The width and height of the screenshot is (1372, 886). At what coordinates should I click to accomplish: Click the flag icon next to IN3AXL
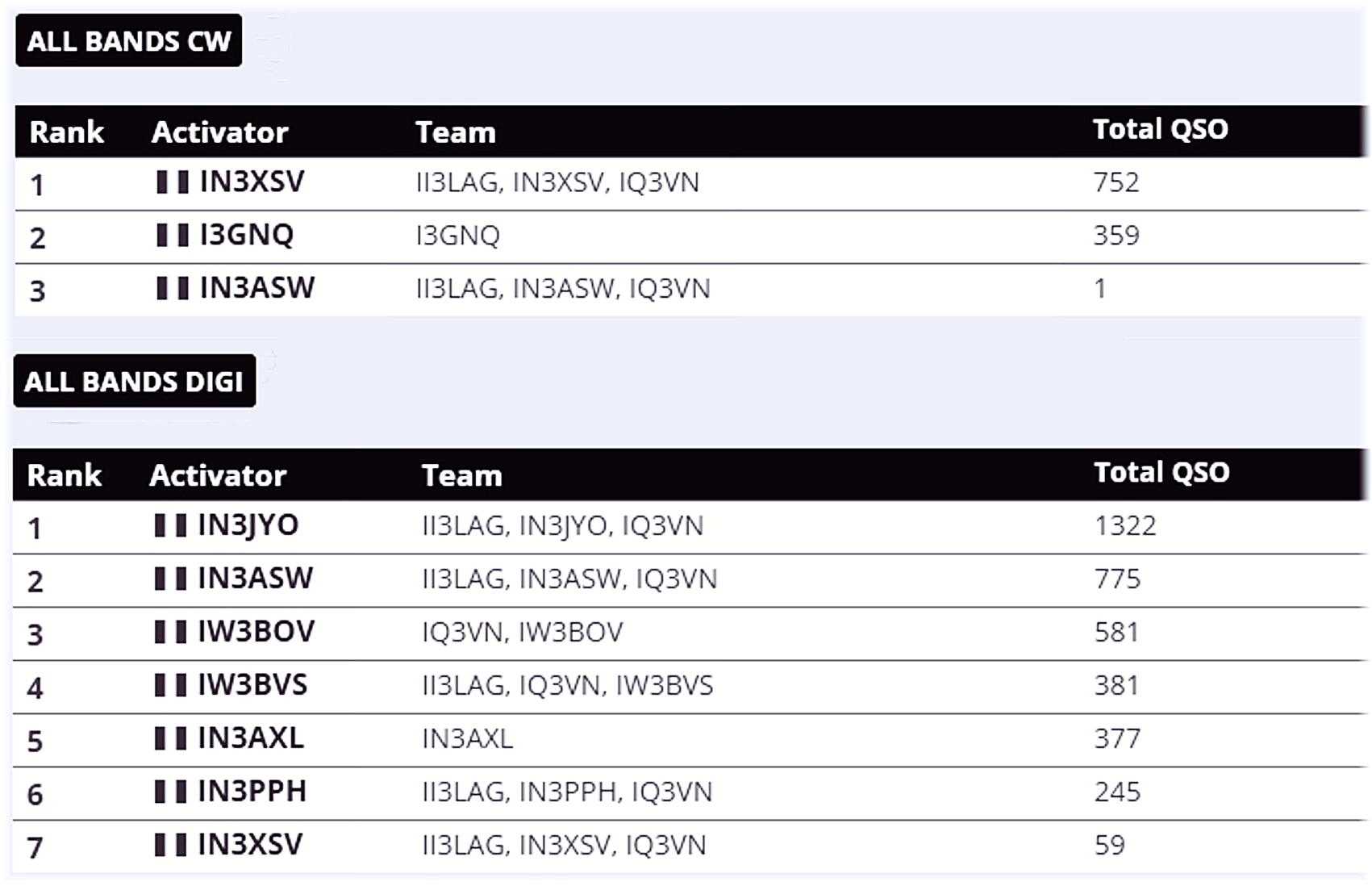pos(171,739)
